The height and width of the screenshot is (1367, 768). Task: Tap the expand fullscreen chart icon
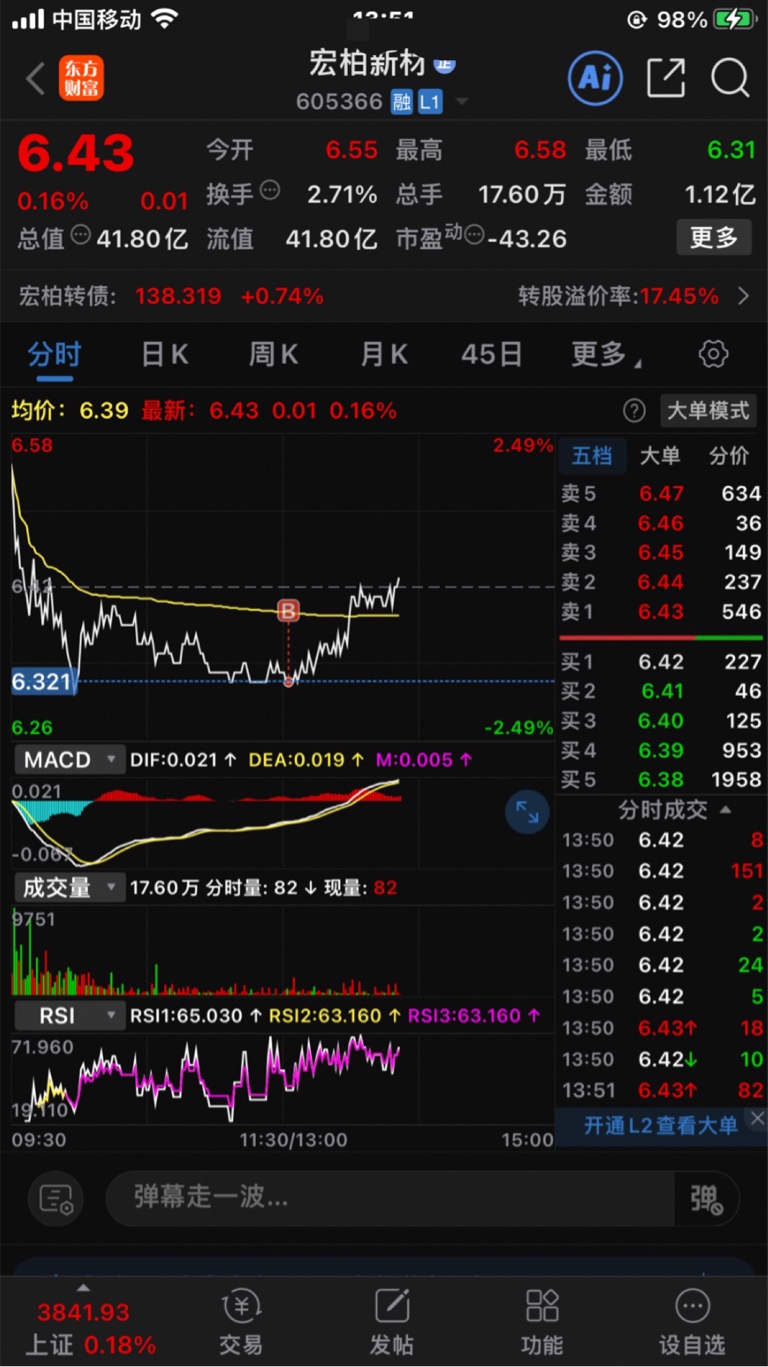point(527,812)
